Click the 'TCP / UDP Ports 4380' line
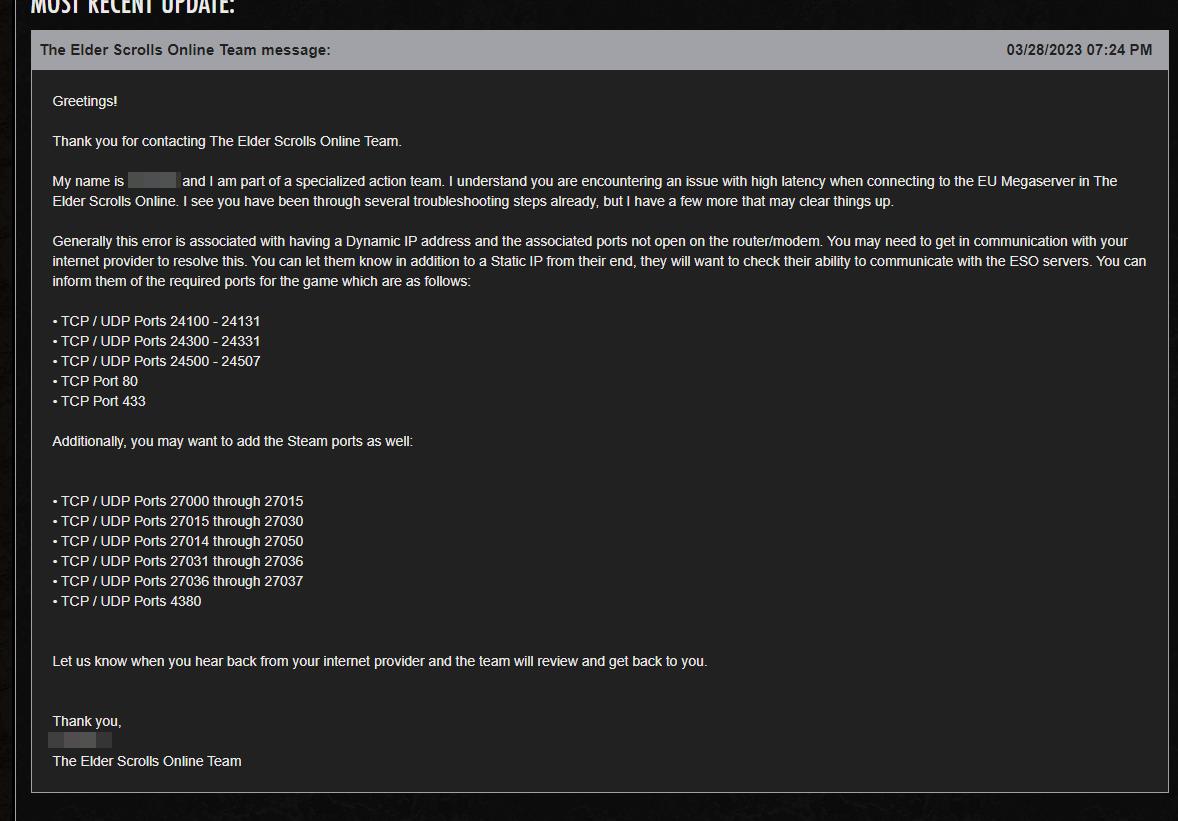 pos(127,602)
